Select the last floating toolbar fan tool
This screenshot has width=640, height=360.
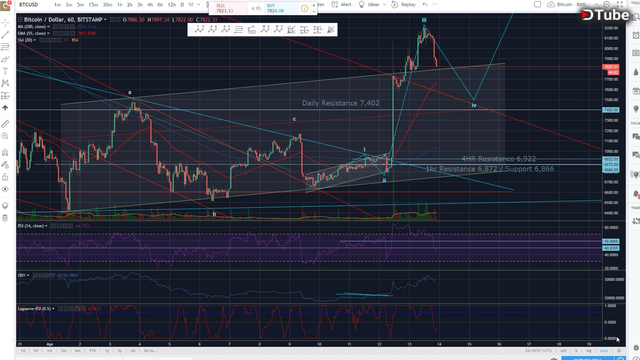(x=331, y=29)
